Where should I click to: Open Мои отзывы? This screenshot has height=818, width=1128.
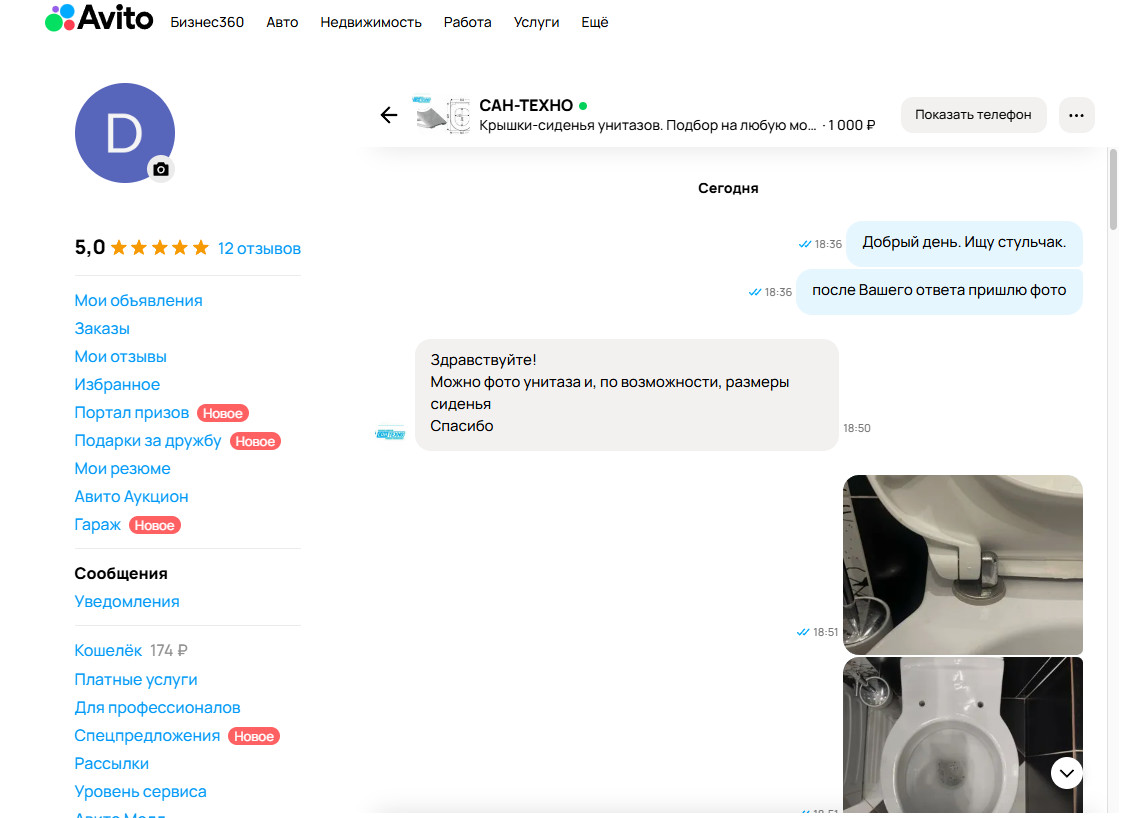click(x=121, y=357)
